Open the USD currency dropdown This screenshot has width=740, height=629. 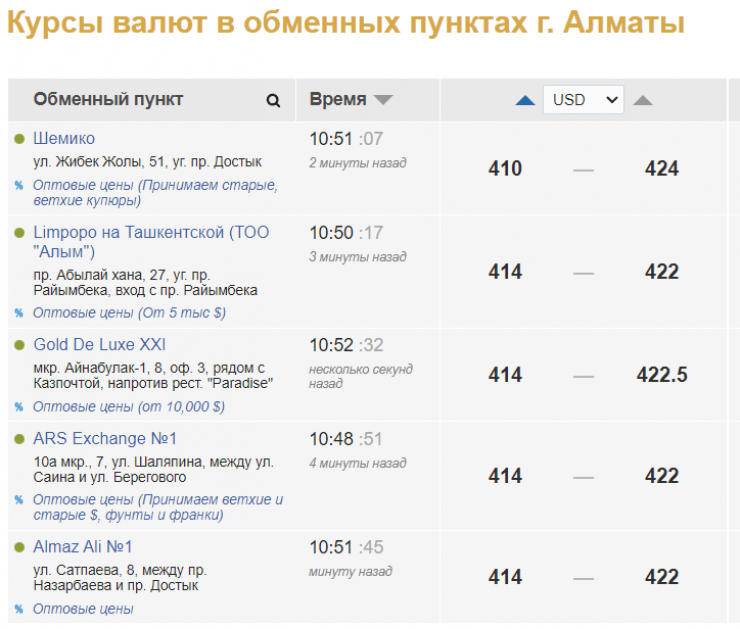583,100
